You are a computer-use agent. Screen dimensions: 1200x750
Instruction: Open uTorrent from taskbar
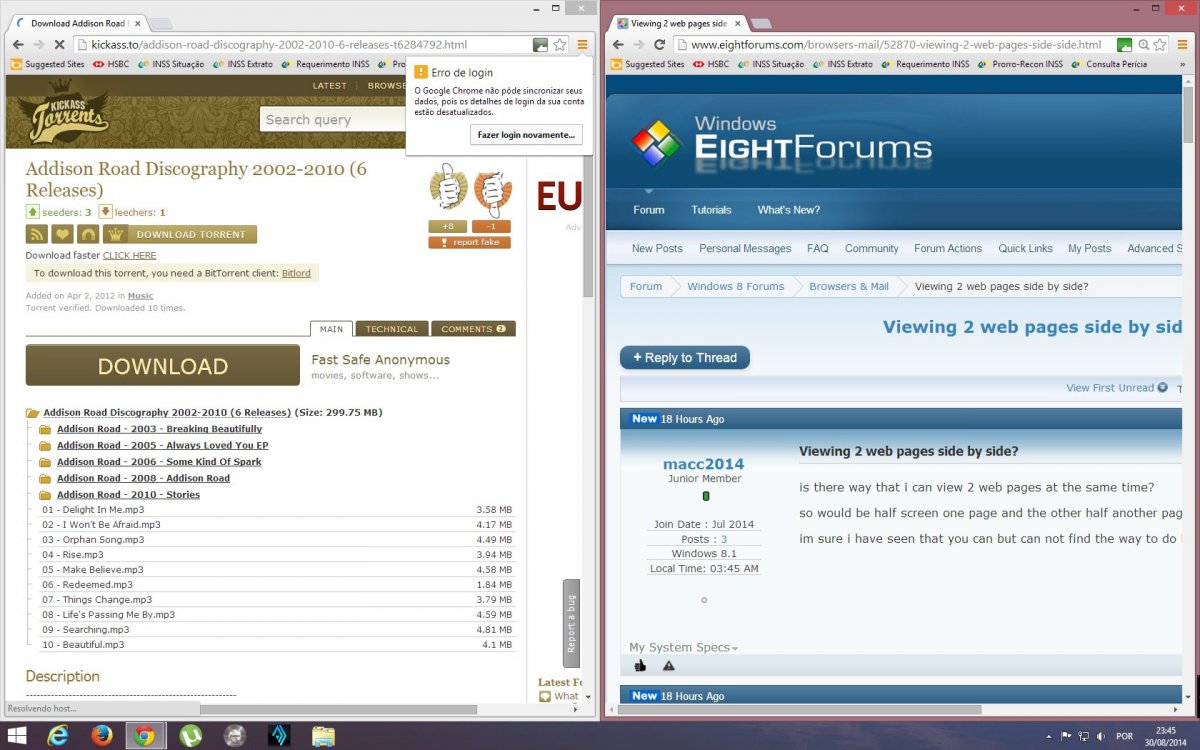[190, 736]
